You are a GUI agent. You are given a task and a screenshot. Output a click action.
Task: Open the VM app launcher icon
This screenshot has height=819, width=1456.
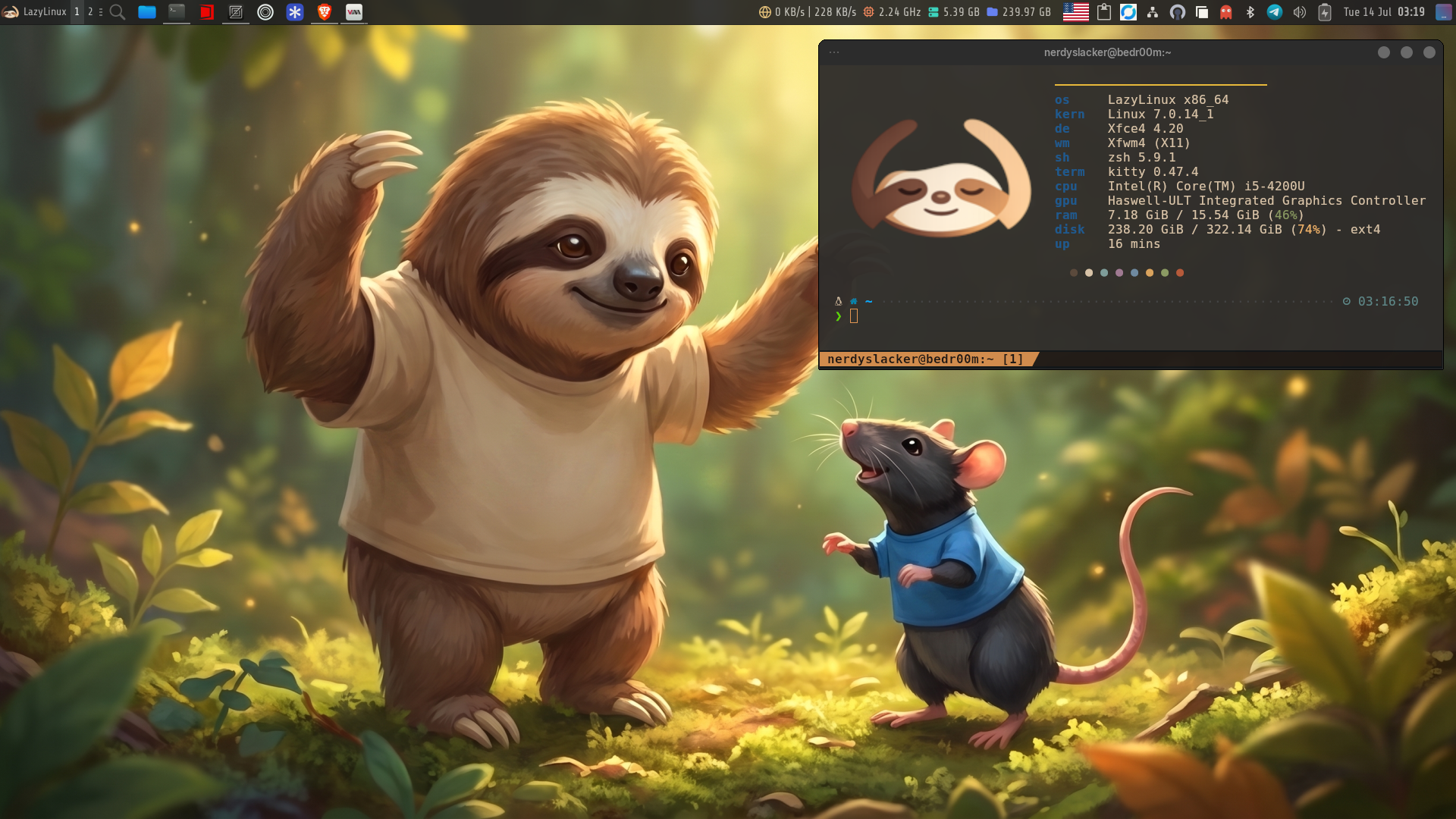354,11
